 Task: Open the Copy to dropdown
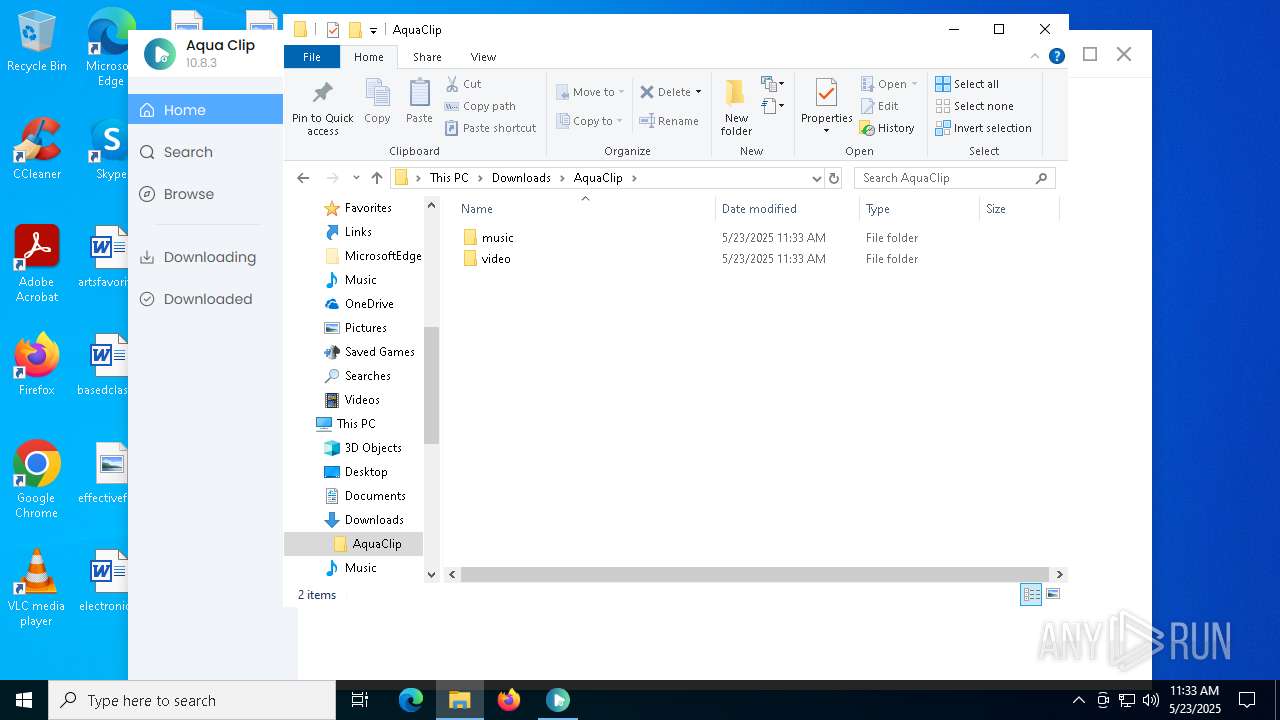click(x=590, y=121)
